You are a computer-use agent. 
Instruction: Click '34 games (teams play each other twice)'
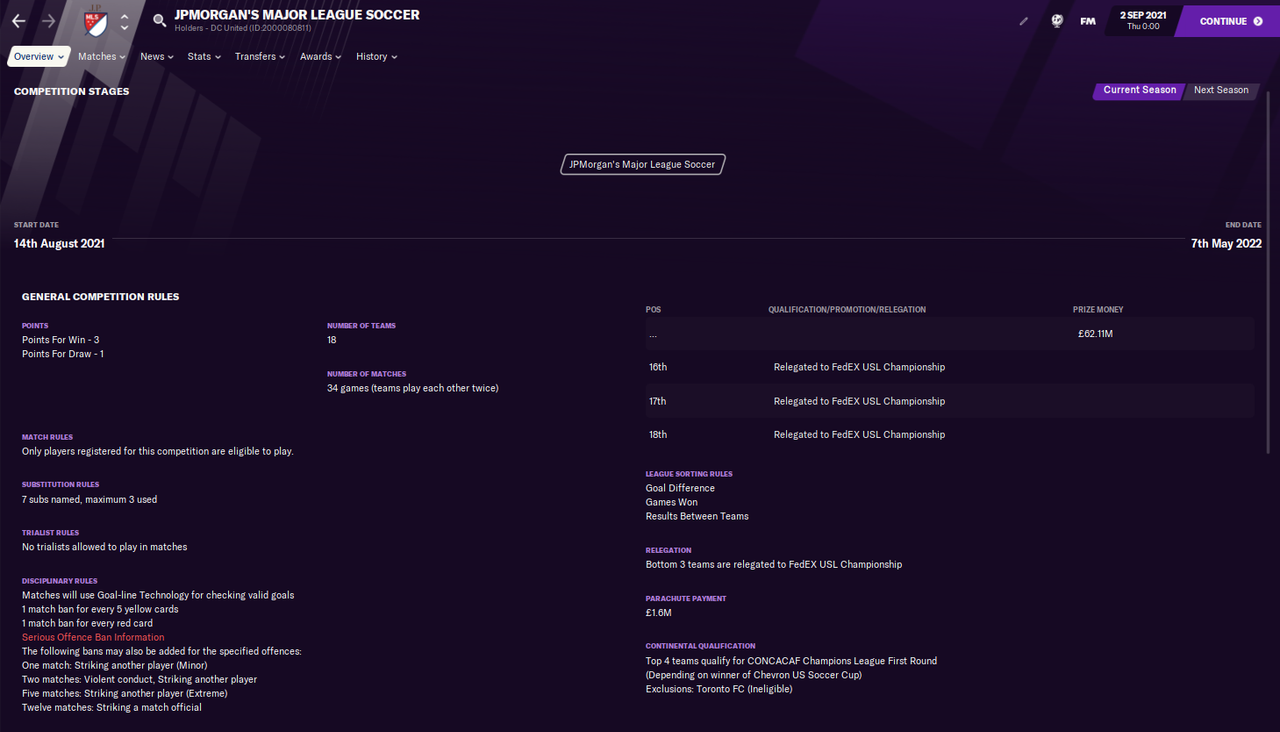coord(412,388)
